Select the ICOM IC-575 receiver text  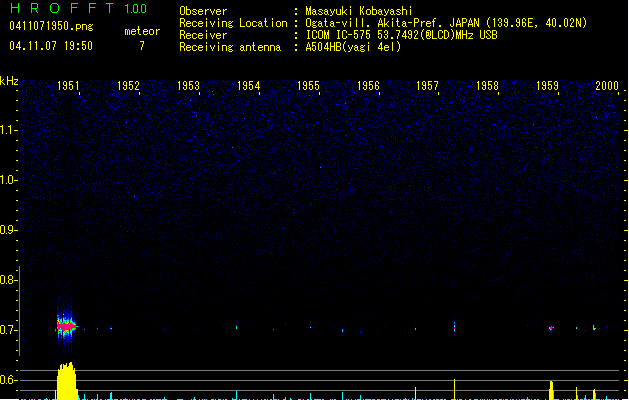[x=402, y=35]
